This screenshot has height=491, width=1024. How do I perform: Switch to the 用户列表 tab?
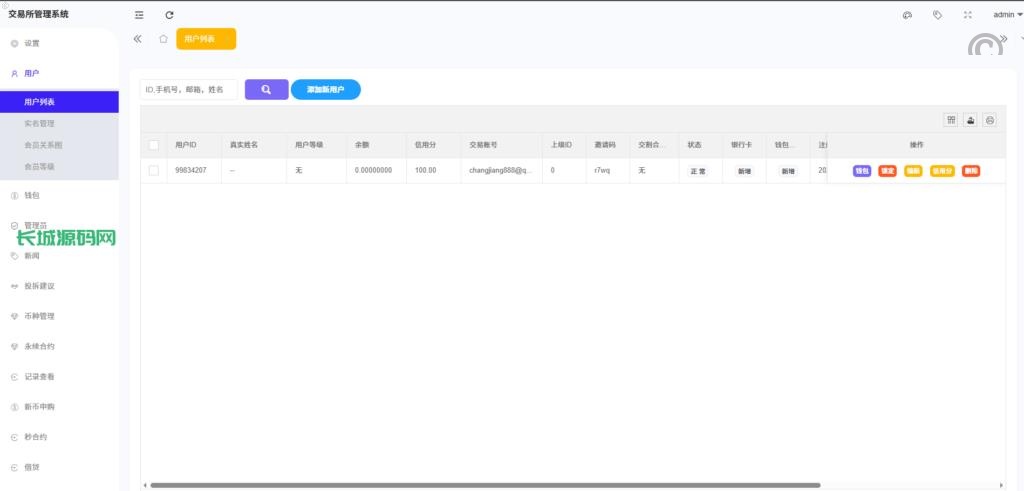(205, 39)
